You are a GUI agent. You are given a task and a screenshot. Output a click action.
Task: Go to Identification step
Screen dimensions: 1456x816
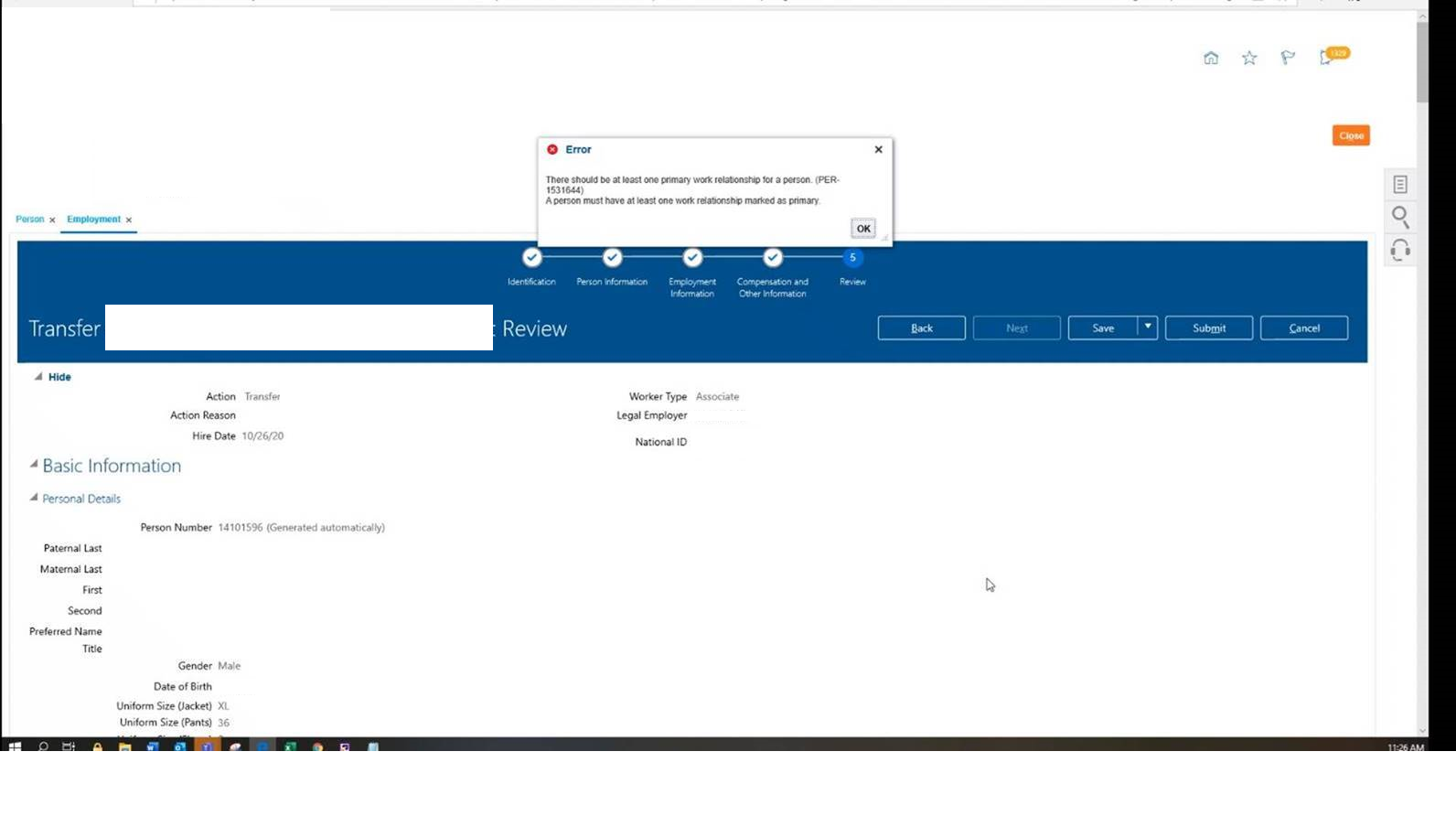(x=531, y=258)
